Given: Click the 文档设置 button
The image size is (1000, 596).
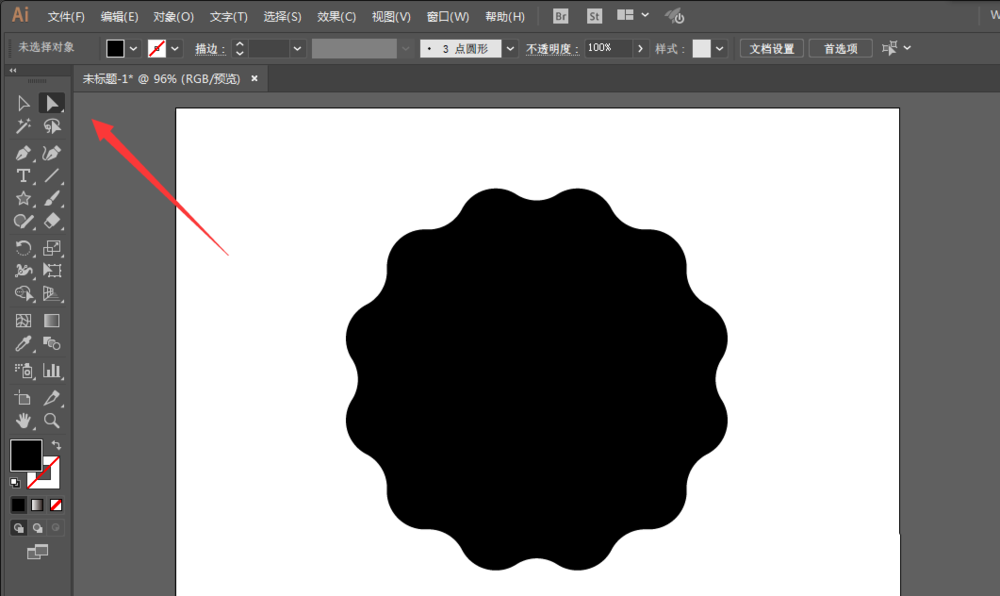Looking at the screenshot, I should click(x=772, y=48).
